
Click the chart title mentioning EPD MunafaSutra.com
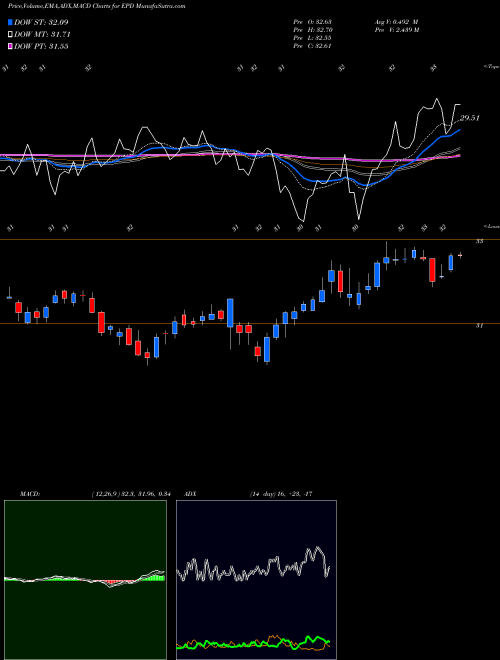[x=96, y=6]
